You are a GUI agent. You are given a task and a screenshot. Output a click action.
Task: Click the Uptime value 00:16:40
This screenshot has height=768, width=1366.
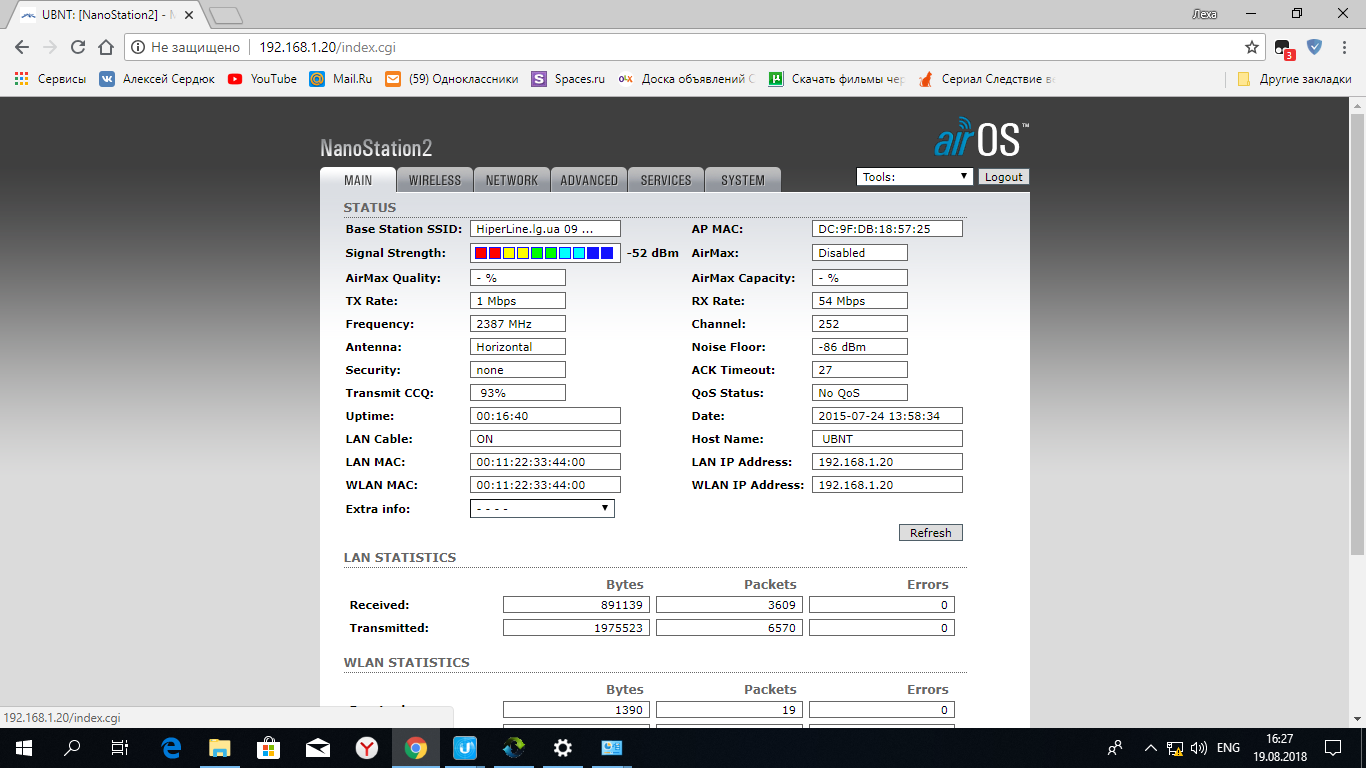(545, 416)
